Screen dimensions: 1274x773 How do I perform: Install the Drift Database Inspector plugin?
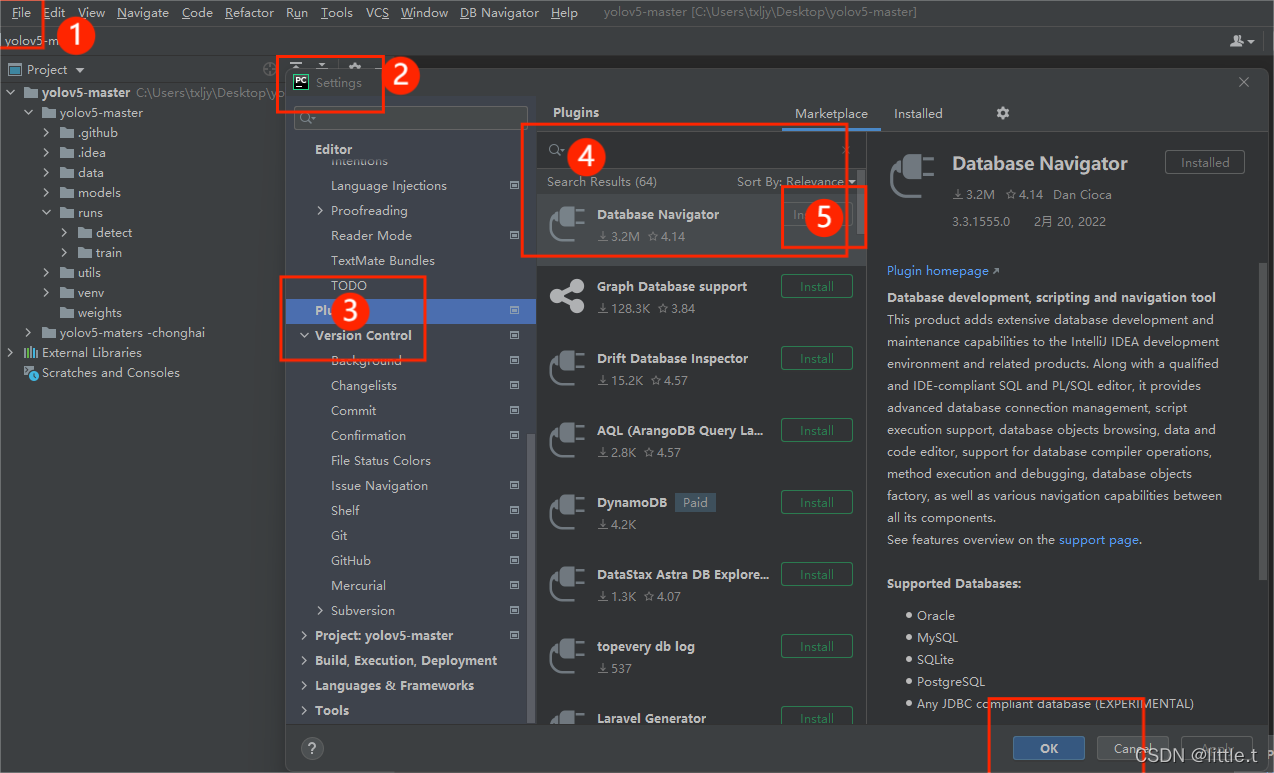[x=816, y=359]
